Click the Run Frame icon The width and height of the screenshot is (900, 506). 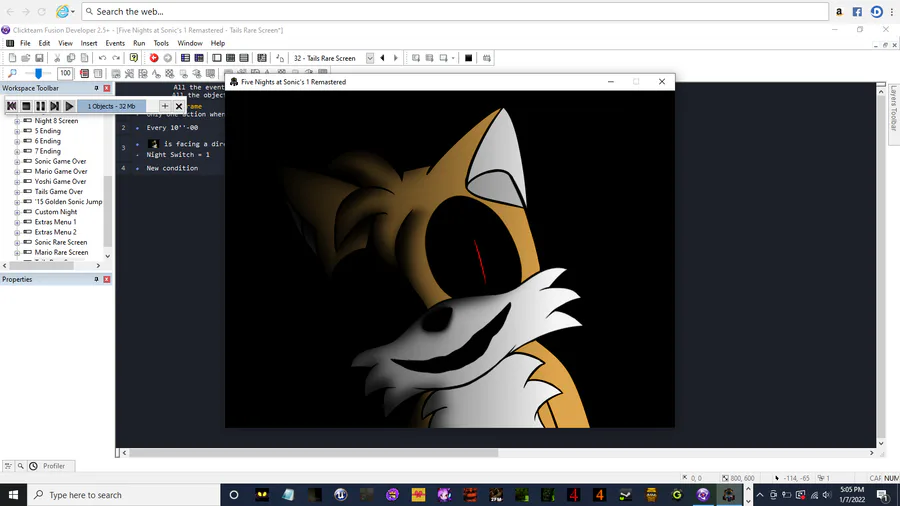click(x=443, y=58)
